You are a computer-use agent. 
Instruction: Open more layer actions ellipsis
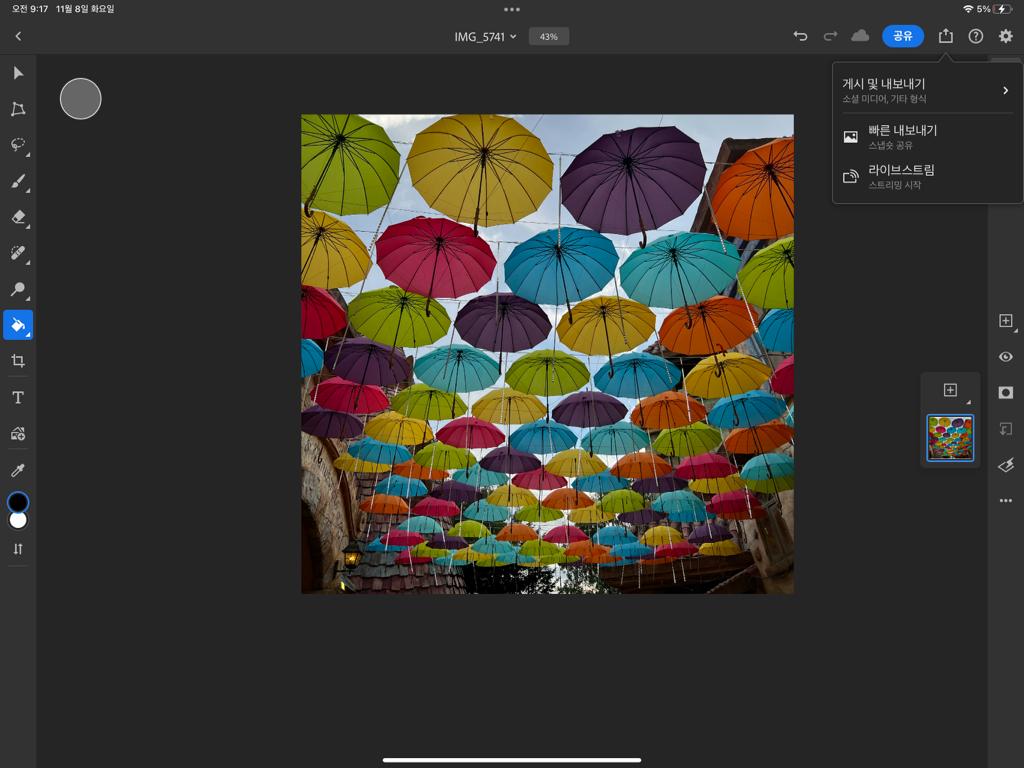click(x=1006, y=500)
